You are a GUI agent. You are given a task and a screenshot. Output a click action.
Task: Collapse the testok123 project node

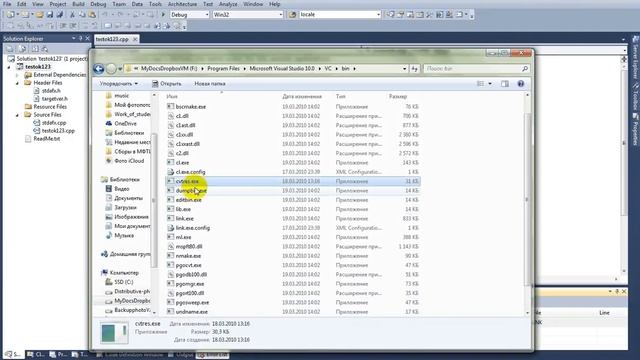point(9,67)
